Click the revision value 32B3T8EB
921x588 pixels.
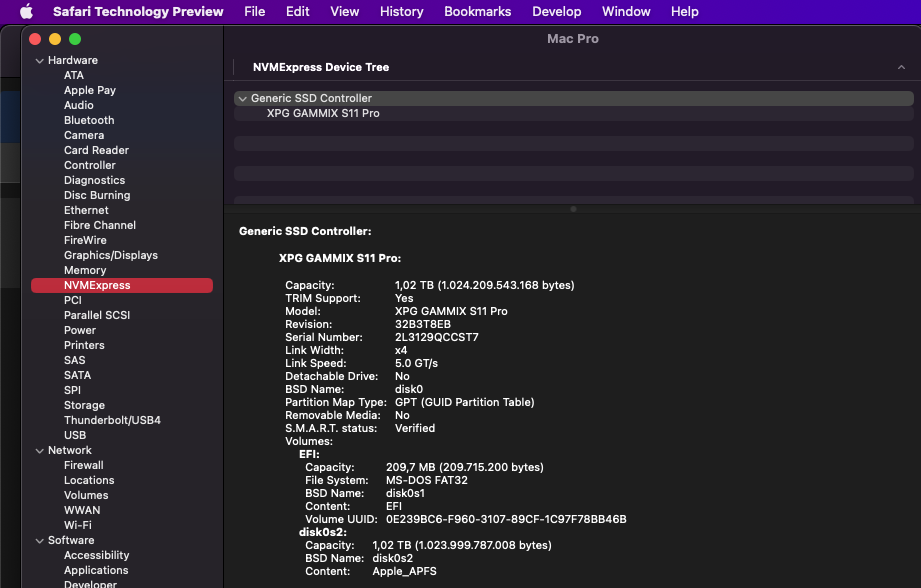click(x=423, y=324)
